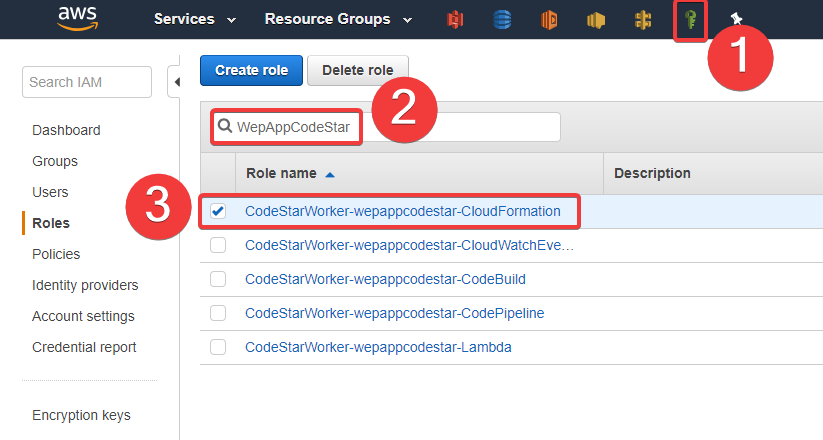Open the red service shortcut icon
Image resolution: width=823 pixels, height=440 pixels.
(x=455, y=20)
